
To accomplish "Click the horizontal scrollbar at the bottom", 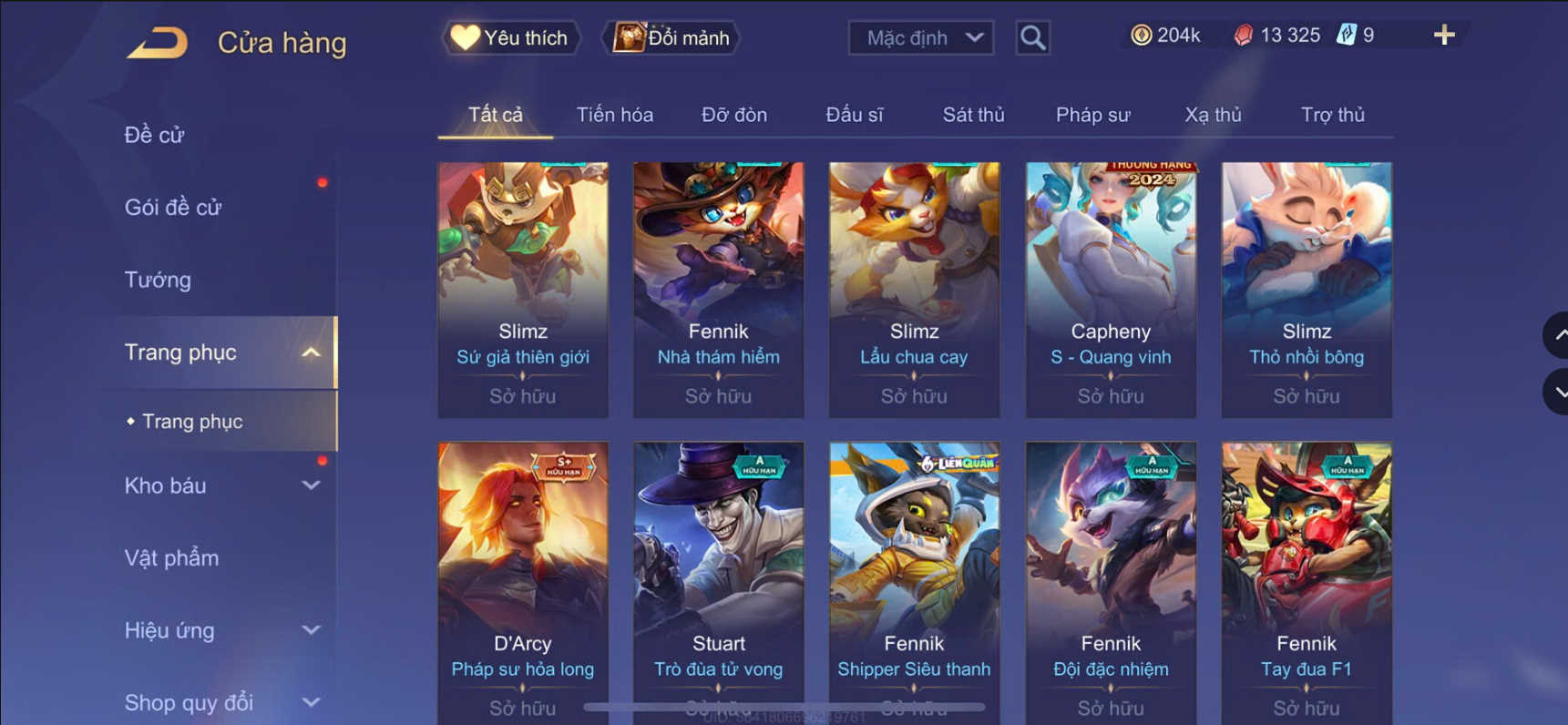I will [x=784, y=707].
